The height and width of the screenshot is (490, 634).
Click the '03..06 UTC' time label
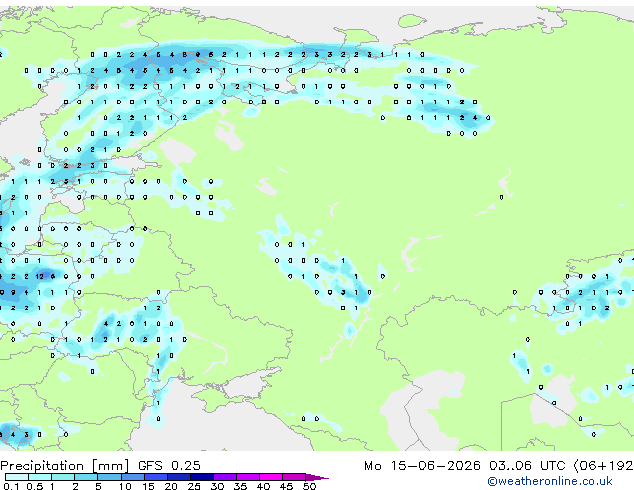(526, 466)
